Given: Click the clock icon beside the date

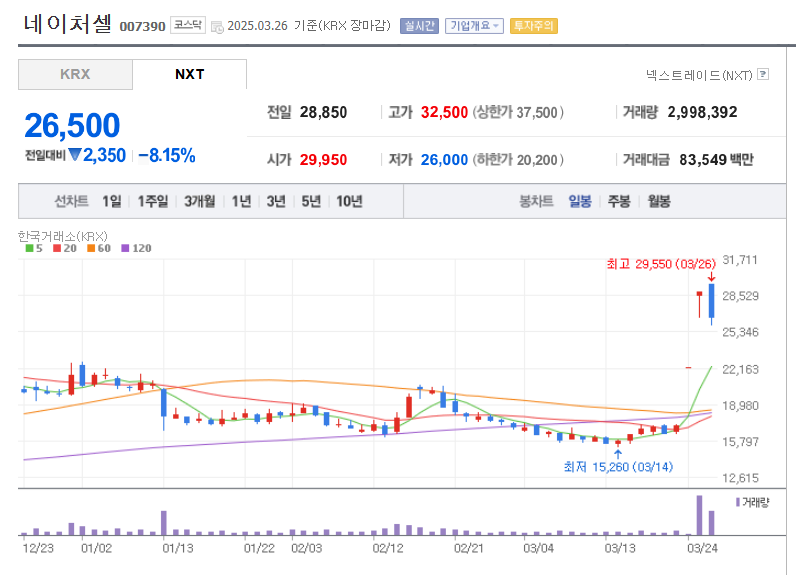Looking at the screenshot, I should [217, 27].
